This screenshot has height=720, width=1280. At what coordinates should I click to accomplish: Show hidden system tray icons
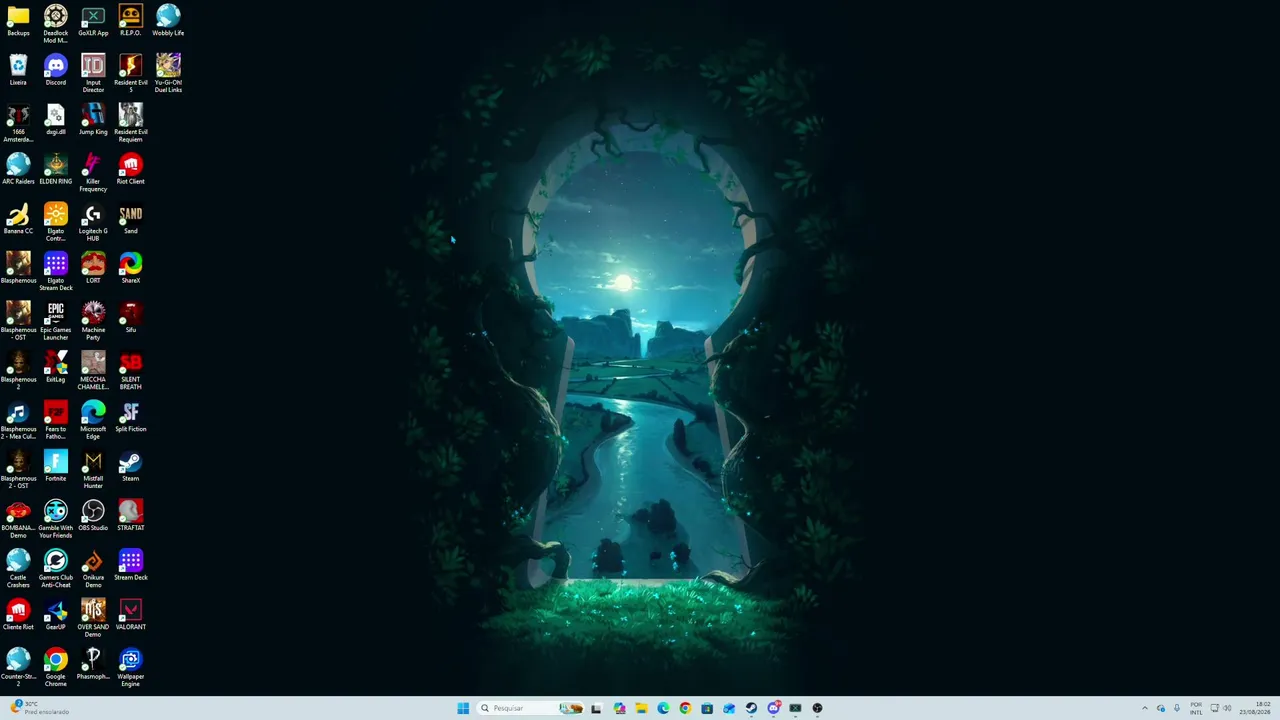point(1145,708)
